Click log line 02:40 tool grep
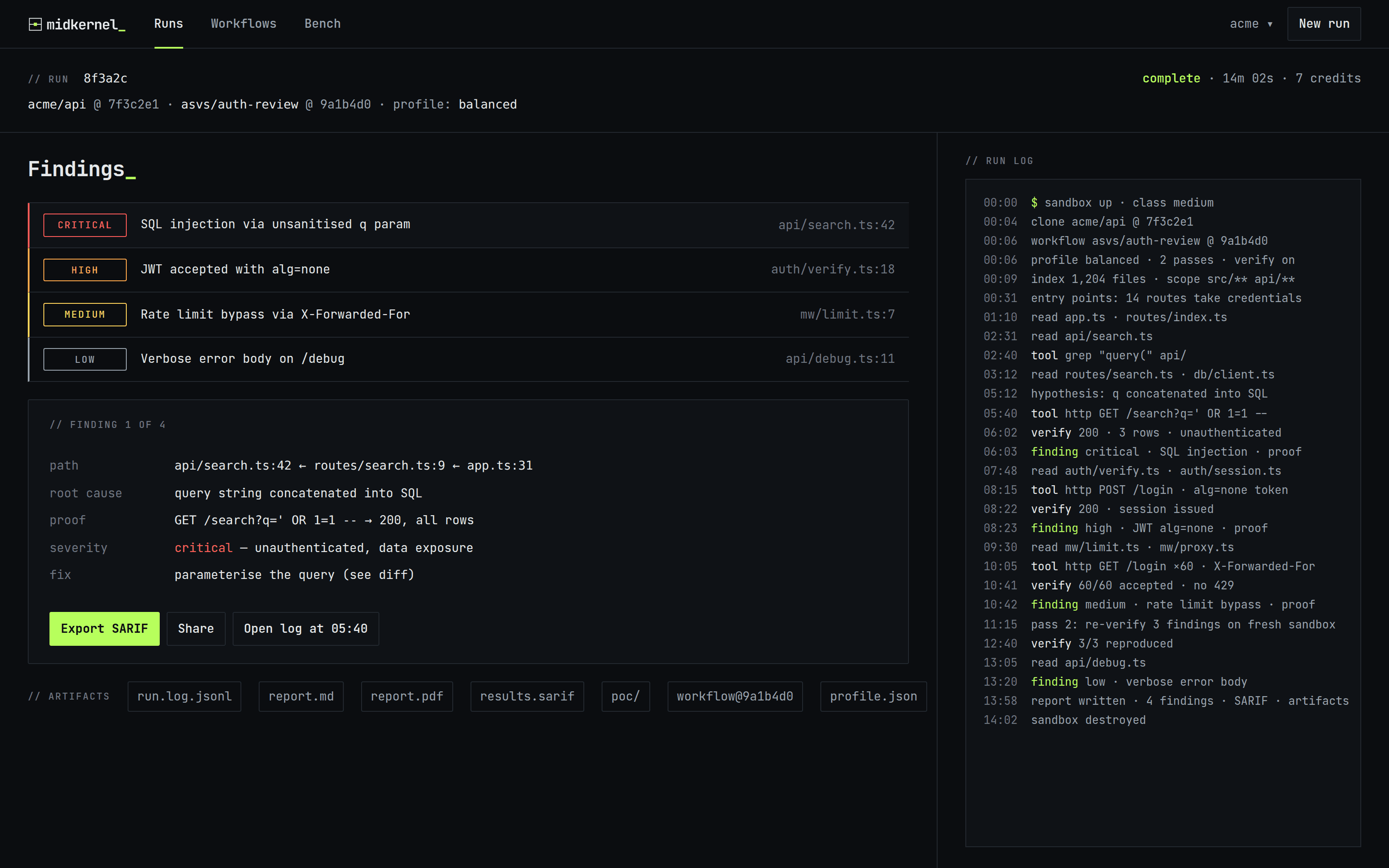The image size is (1389, 868). point(1085,355)
